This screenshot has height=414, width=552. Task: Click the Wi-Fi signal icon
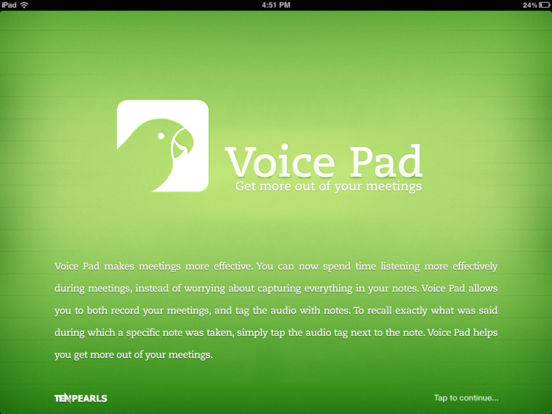[x=24, y=5]
